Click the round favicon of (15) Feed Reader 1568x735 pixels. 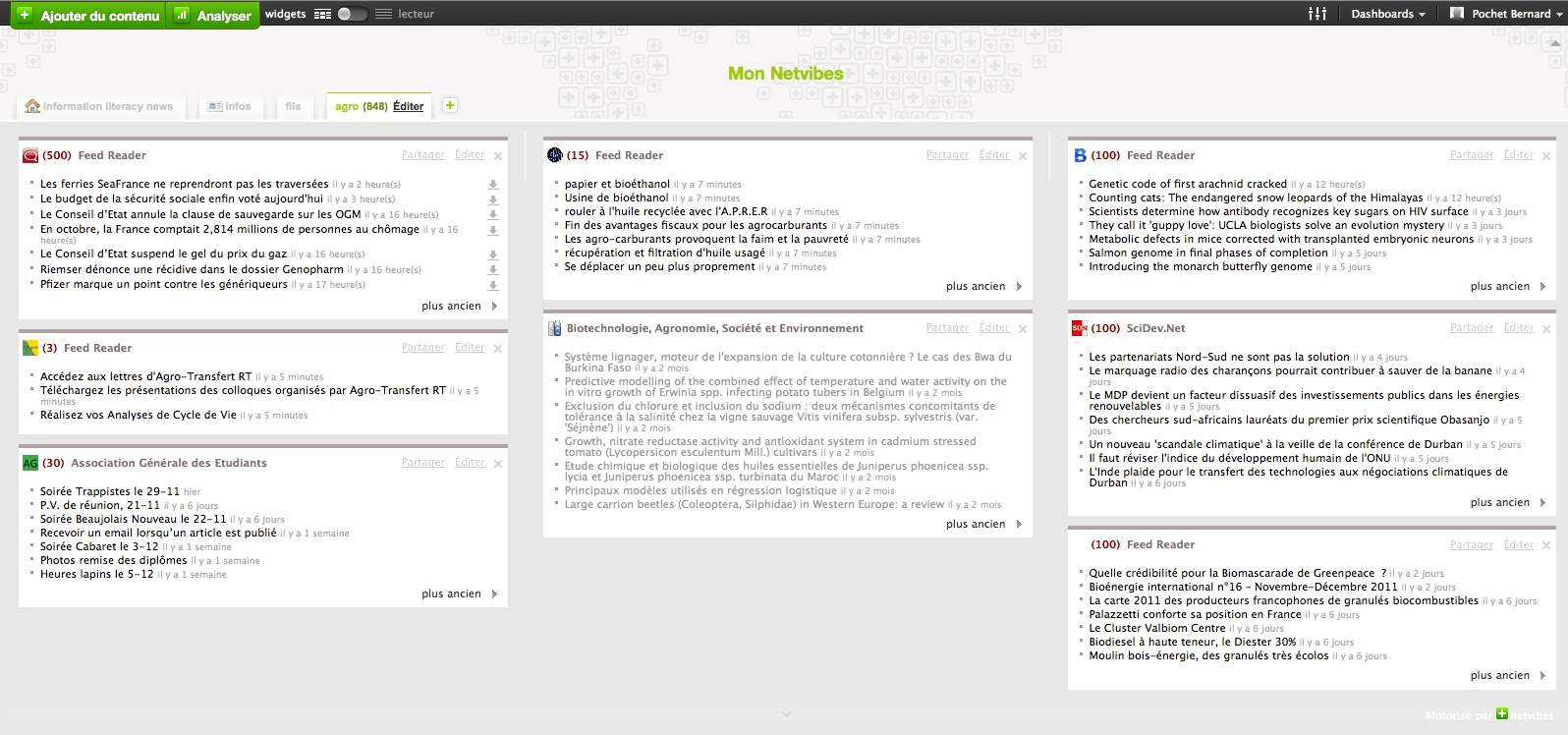click(x=555, y=155)
